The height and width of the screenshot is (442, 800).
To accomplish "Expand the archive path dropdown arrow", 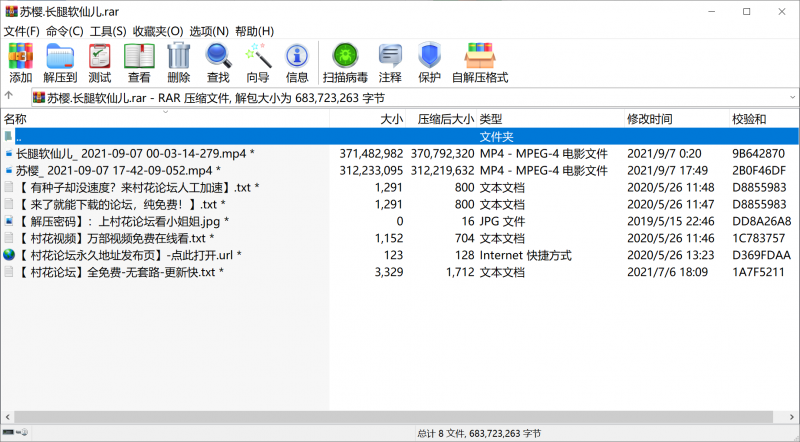I will tap(790, 97).
